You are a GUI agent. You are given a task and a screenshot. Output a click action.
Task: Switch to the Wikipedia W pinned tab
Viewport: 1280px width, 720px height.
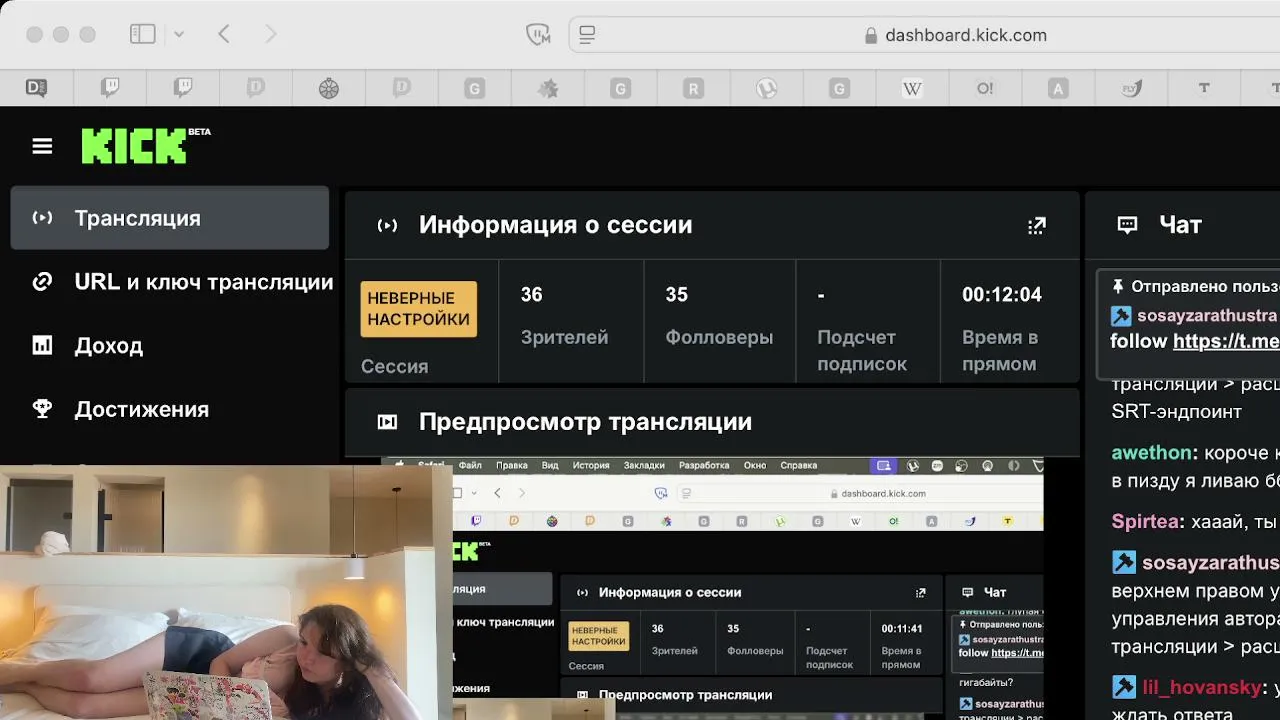pyautogui.click(x=912, y=88)
